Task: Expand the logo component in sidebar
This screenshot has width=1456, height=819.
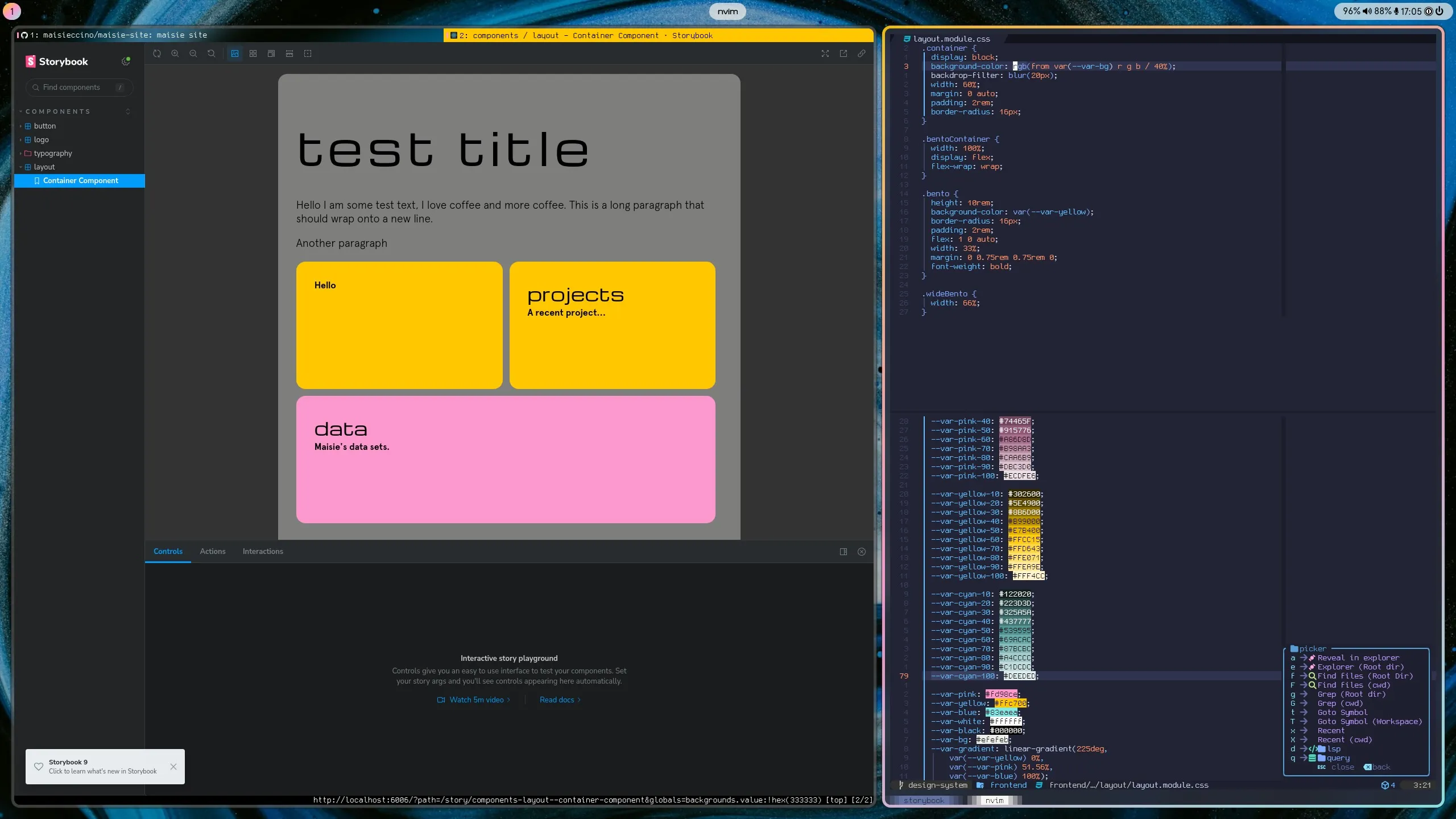Action: click(41, 139)
